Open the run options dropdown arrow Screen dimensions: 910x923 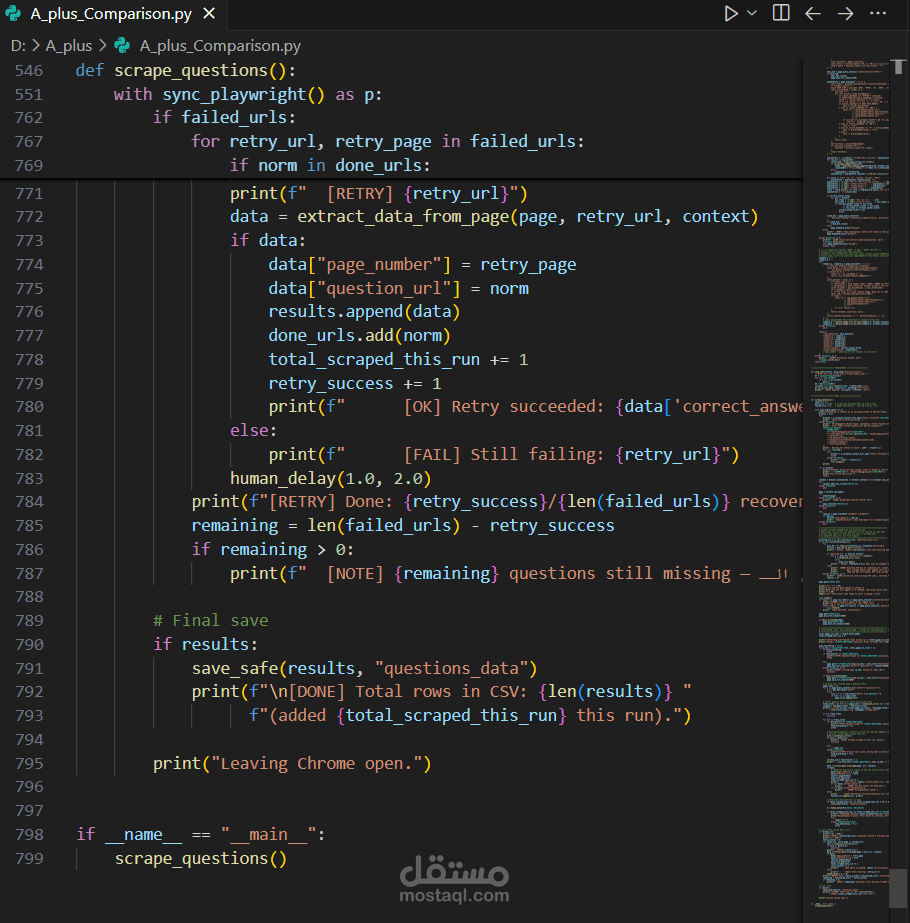752,13
